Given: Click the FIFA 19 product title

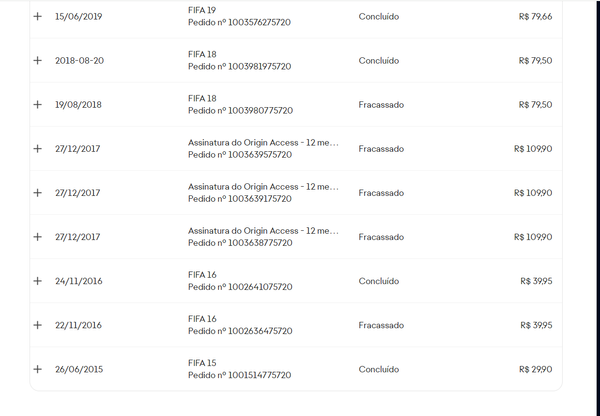Looking at the screenshot, I should tap(202, 10).
